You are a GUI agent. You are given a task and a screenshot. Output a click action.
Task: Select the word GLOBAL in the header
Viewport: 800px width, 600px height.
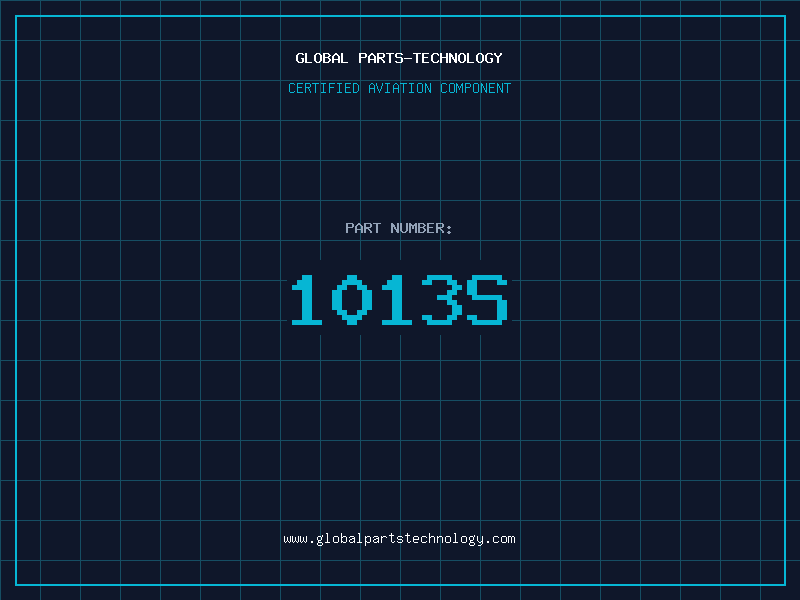321,58
